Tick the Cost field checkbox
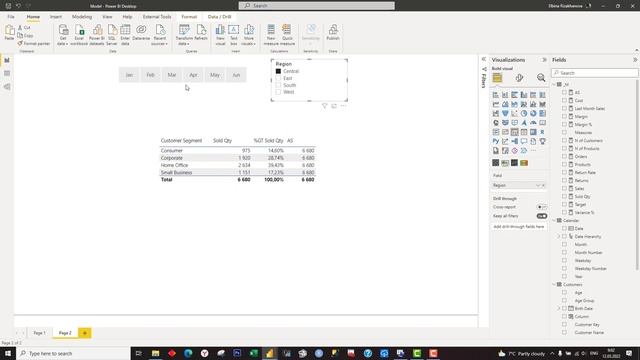This screenshot has width=640, height=360. [x=564, y=100]
